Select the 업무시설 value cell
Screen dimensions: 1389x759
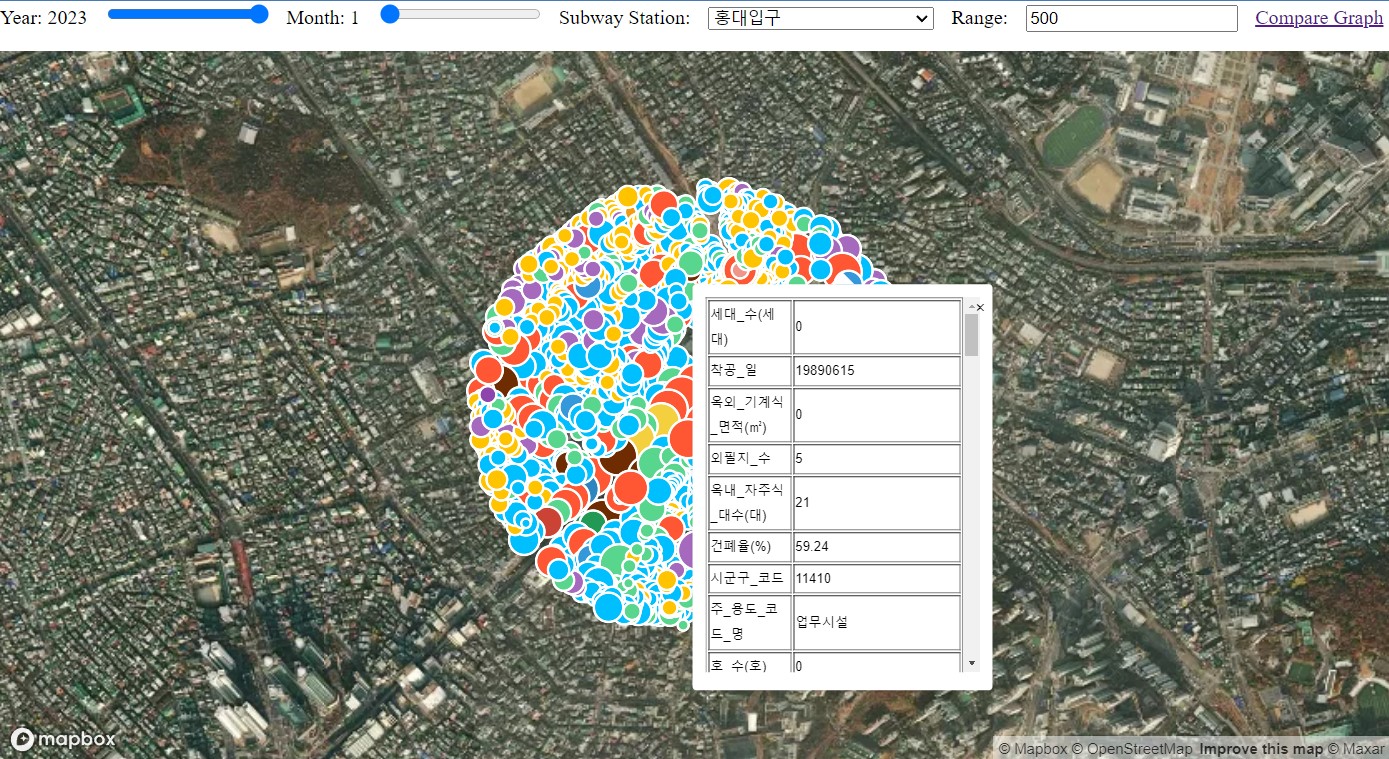tap(876, 622)
